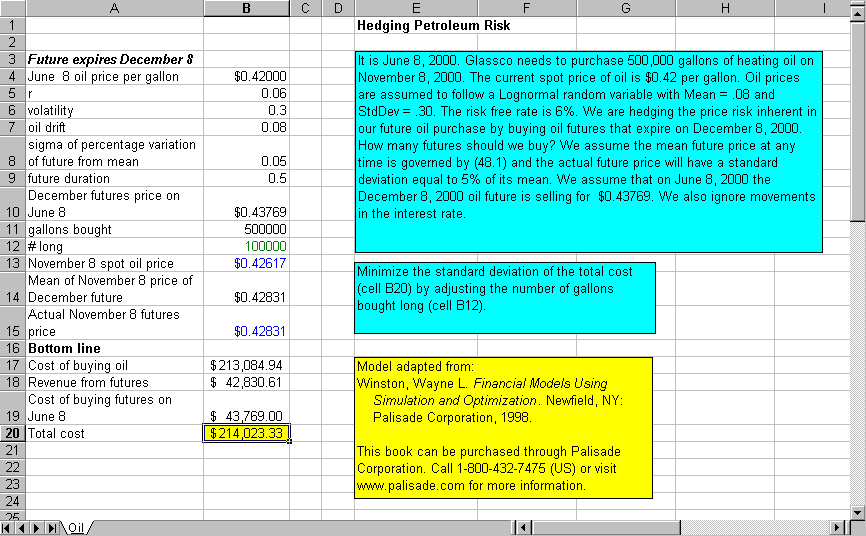Select row 20 header
This screenshot has width=866, height=536.
click(x=12, y=433)
